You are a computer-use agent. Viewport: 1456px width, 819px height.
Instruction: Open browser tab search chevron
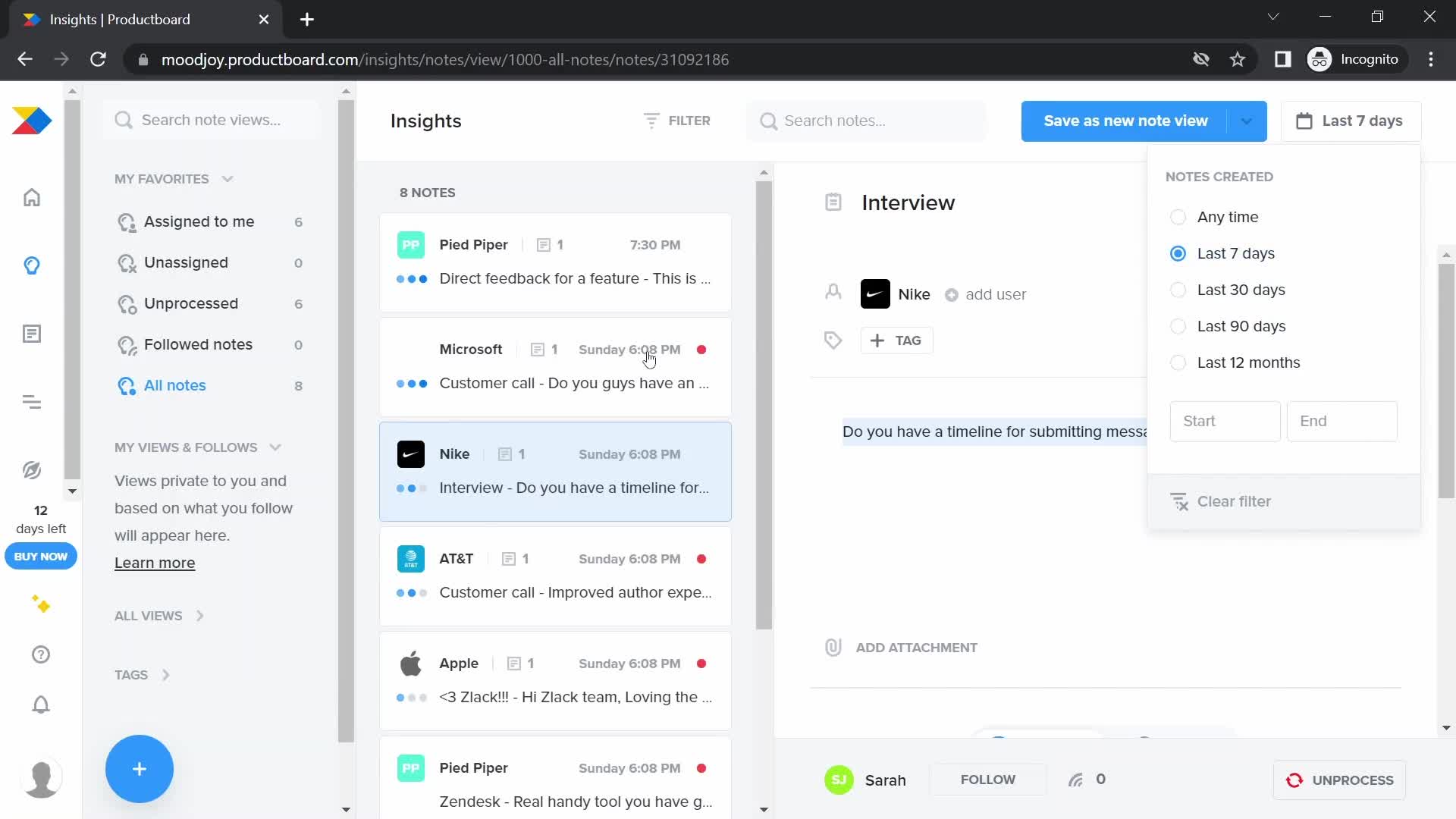pyautogui.click(x=1273, y=17)
